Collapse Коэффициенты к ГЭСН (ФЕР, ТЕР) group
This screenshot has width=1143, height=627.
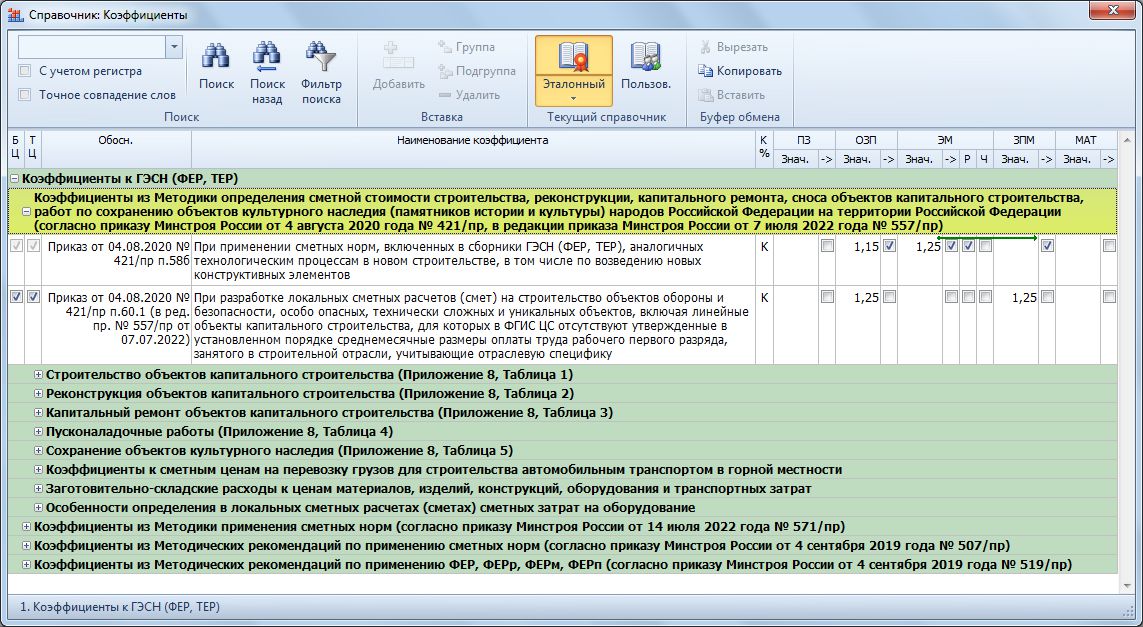(x=14, y=179)
